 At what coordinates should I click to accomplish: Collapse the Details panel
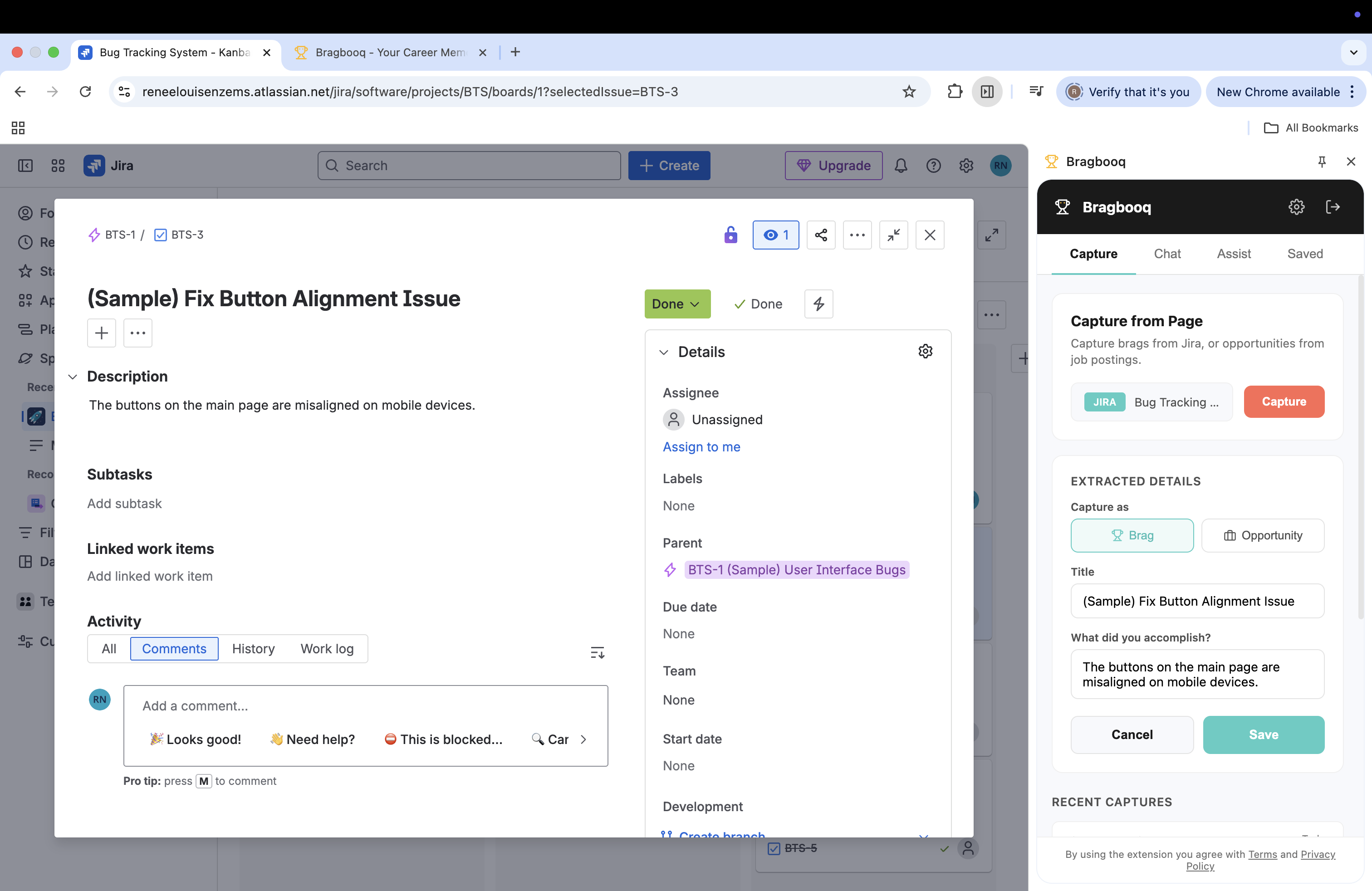coord(664,352)
